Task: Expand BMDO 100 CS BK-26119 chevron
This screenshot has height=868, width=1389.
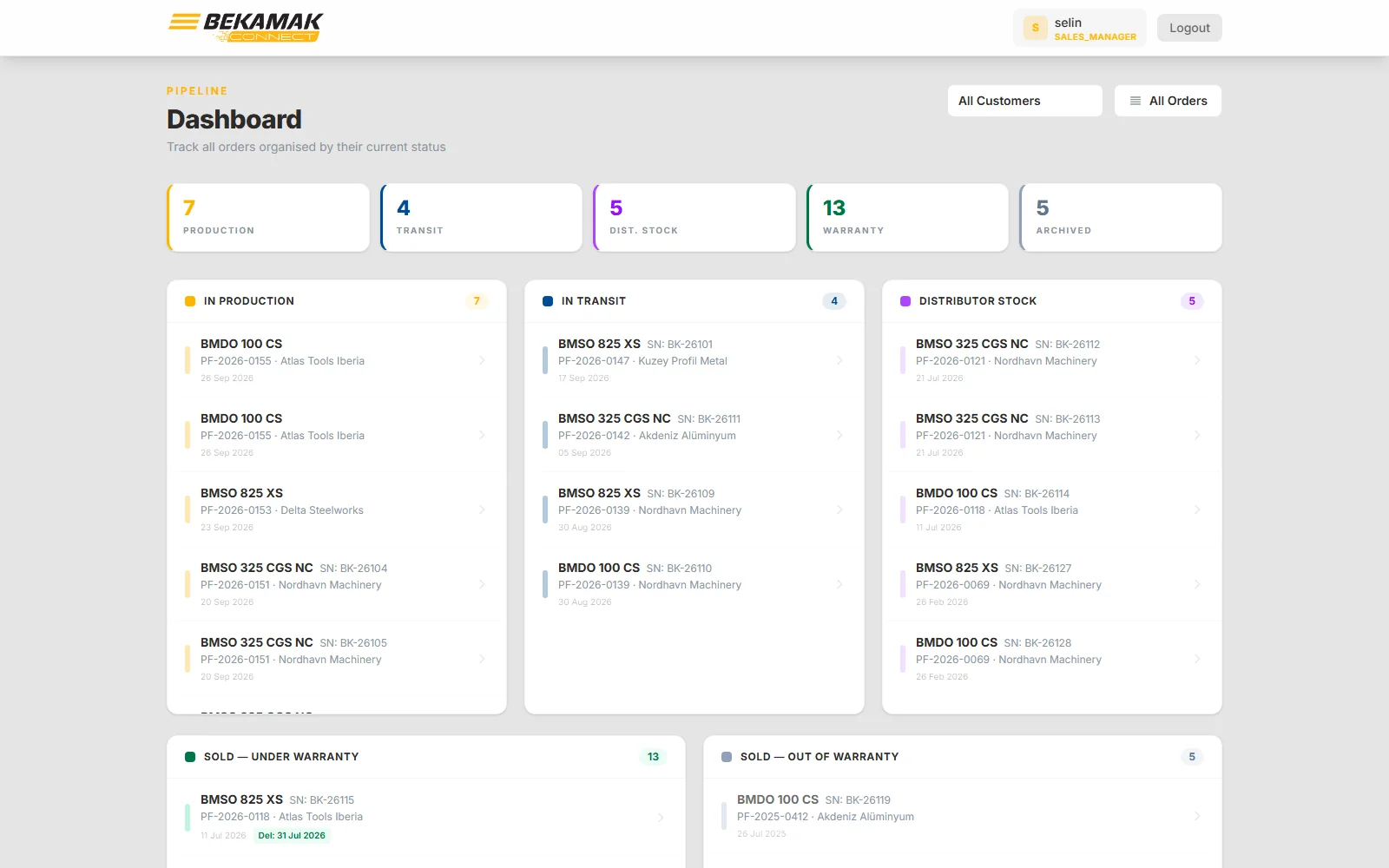Action: click(x=1197, y=816)
